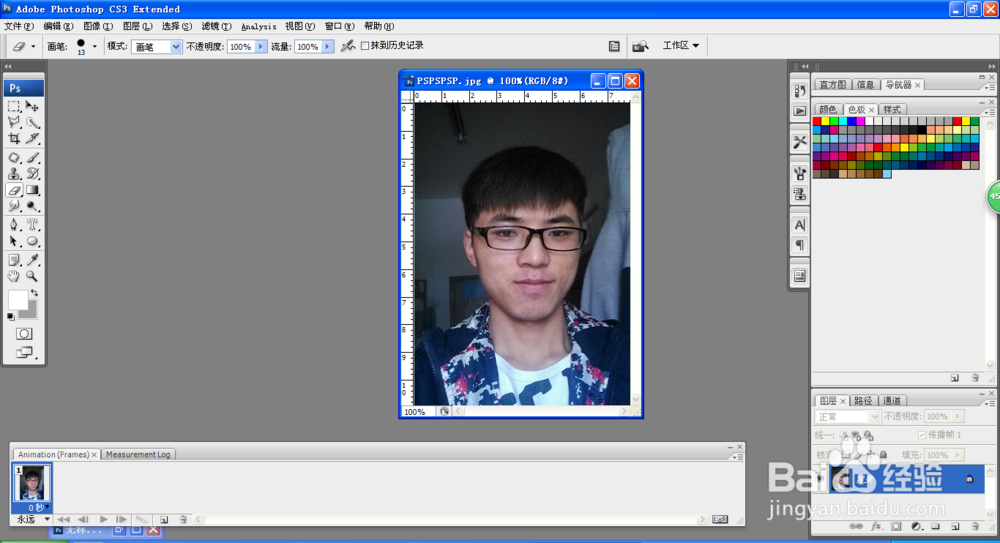Duplicate the selected animation frame
Viewport: 1000px width, 543px height.
tap(164, 519)
